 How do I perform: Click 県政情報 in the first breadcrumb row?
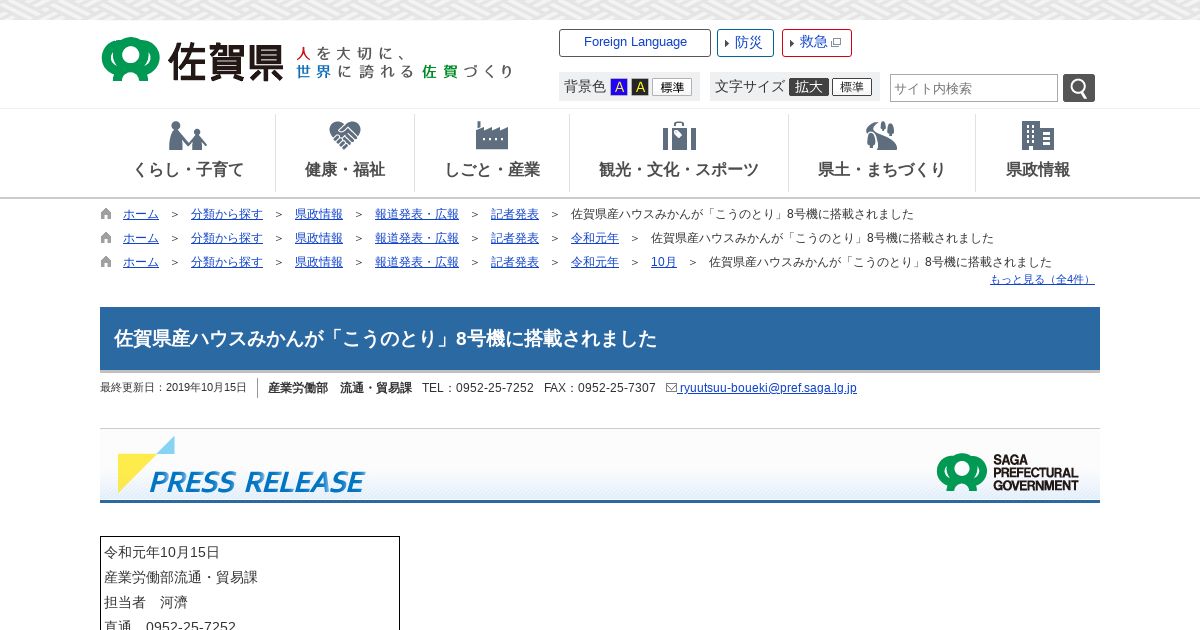coord(319,214)
